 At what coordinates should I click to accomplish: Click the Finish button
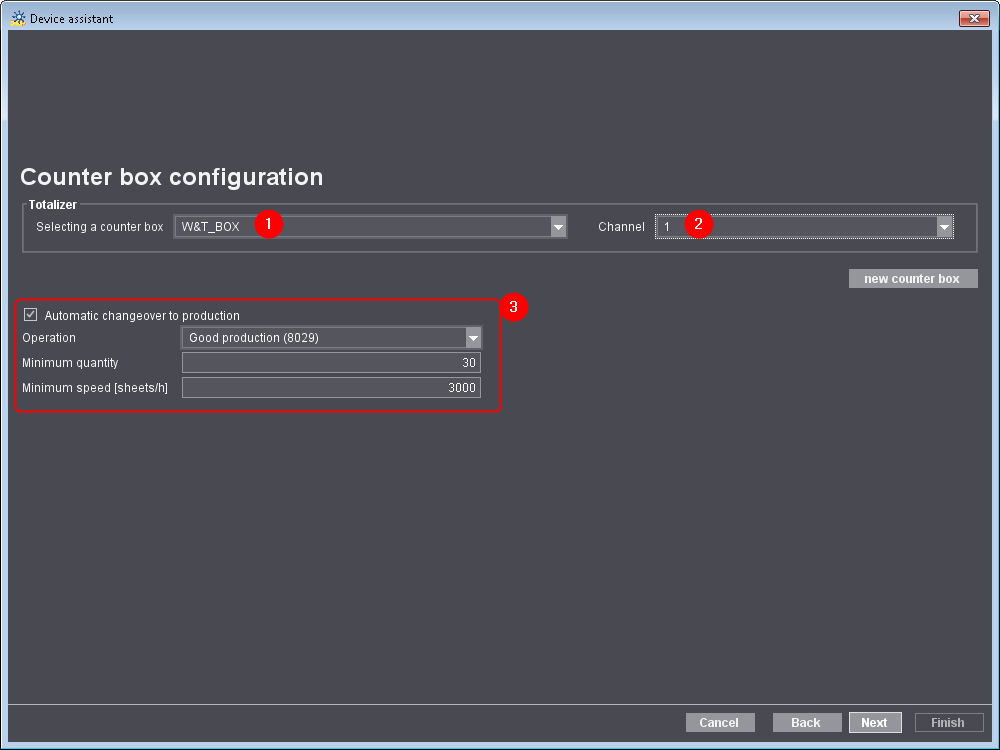(x=947, y=722)
